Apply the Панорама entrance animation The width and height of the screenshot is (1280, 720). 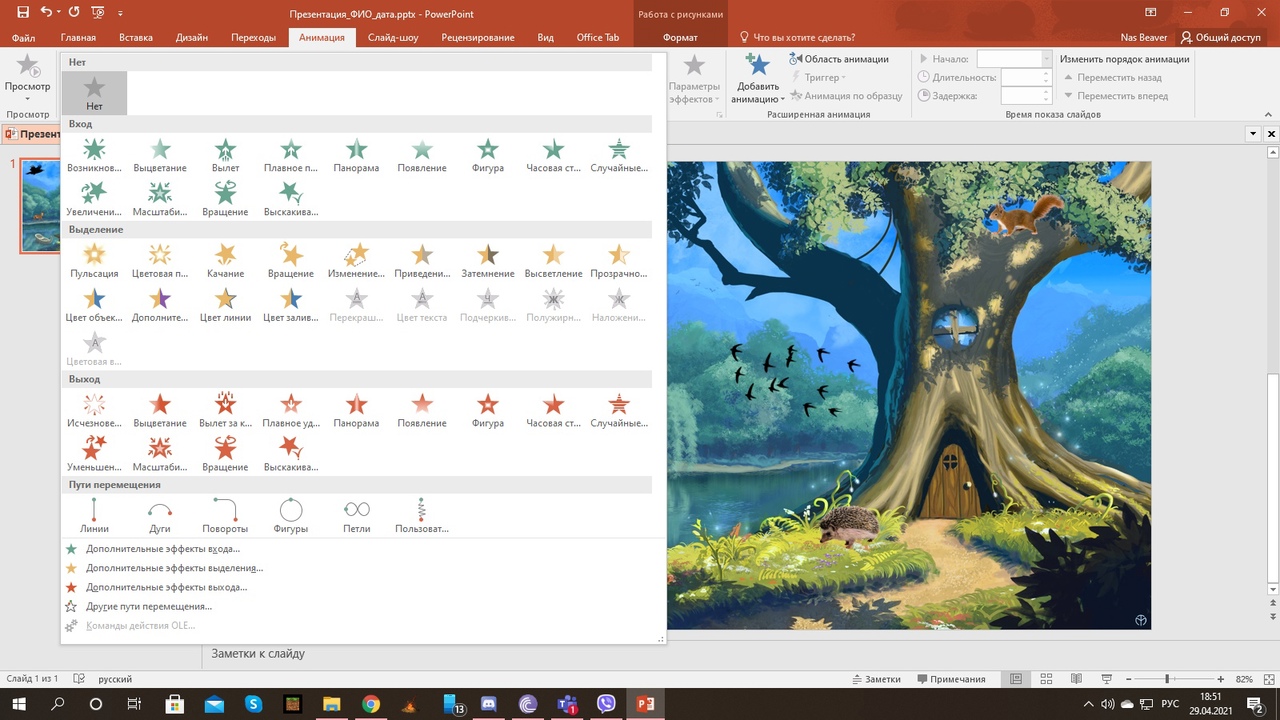click(356, 156)
